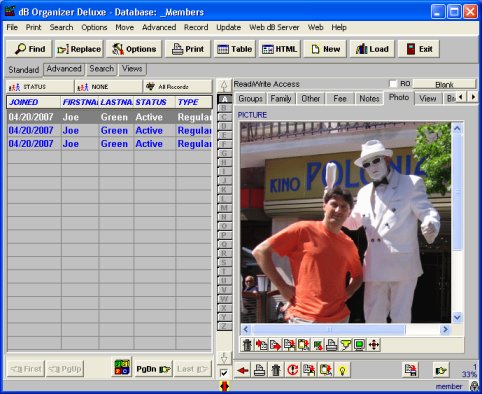The height and width of the screenshot is (394, 482).
Task: Click the HTML button
Action: click(279, 49)
